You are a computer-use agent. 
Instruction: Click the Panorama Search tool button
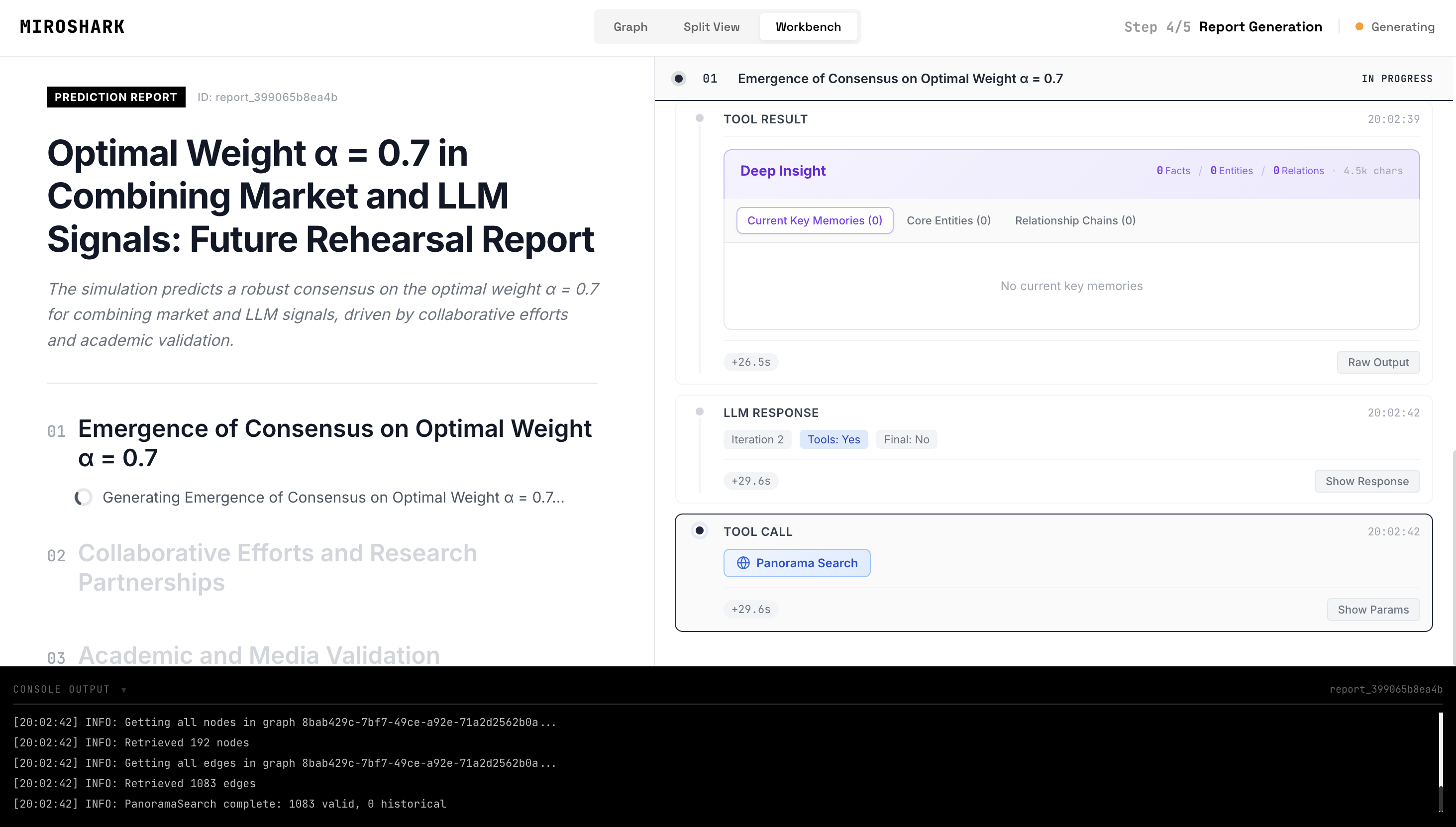tap(796, 563)
